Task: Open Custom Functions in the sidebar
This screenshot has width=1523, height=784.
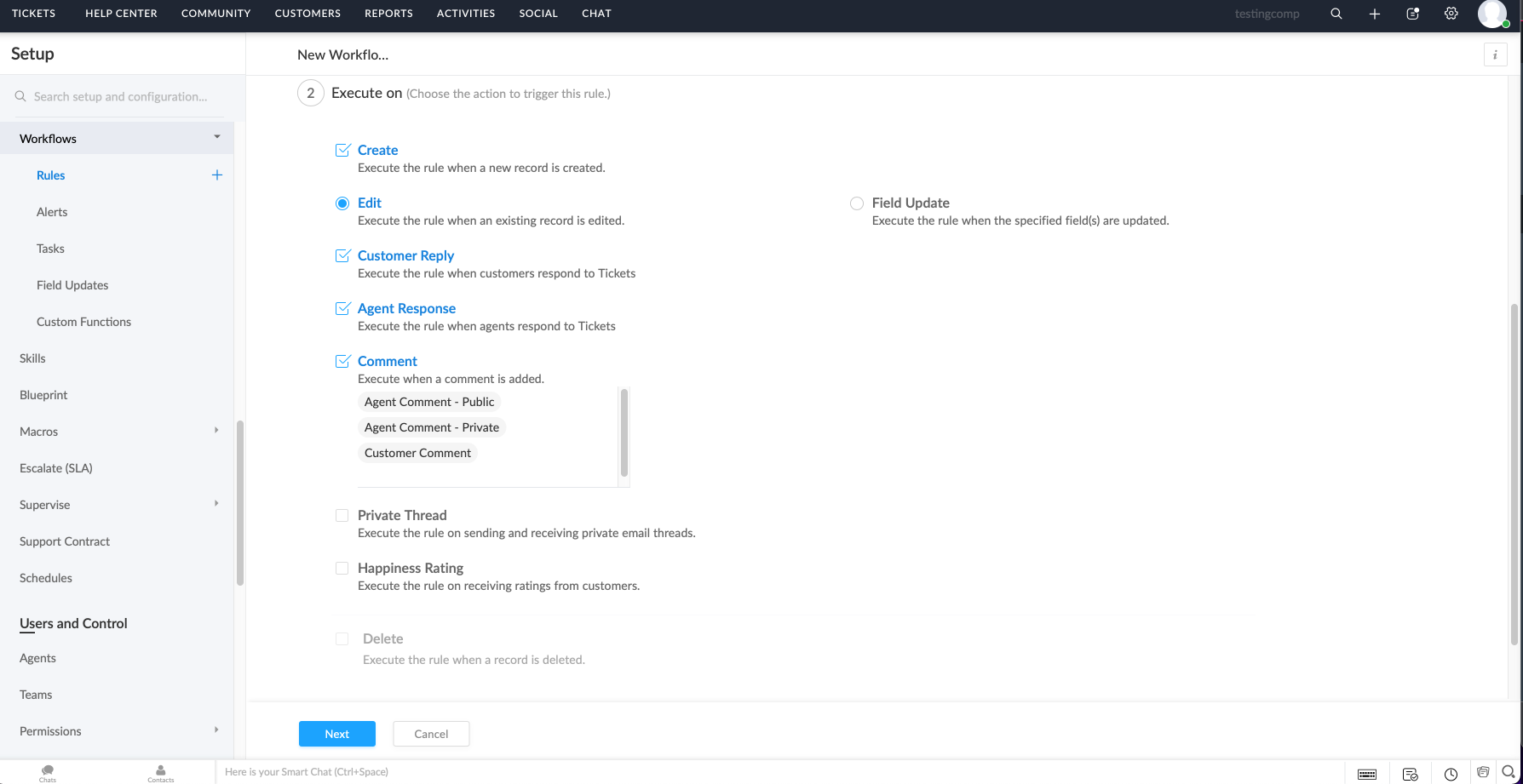Action: point(83,322)
